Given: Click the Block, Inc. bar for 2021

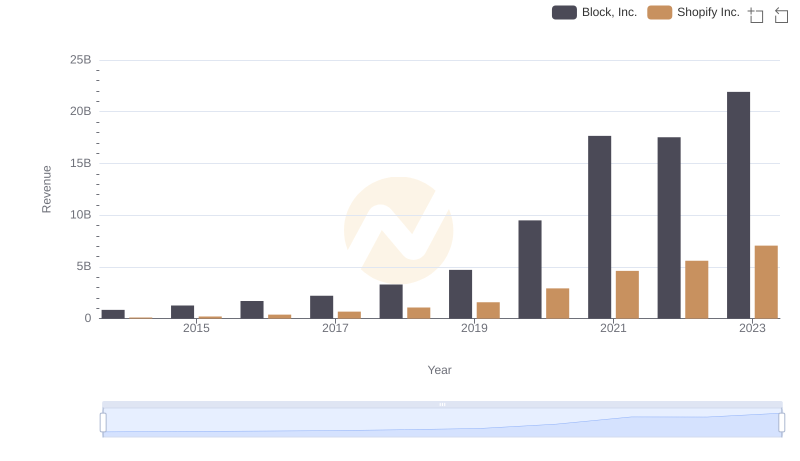Looking at the screenshot, I should coord(599,227).
